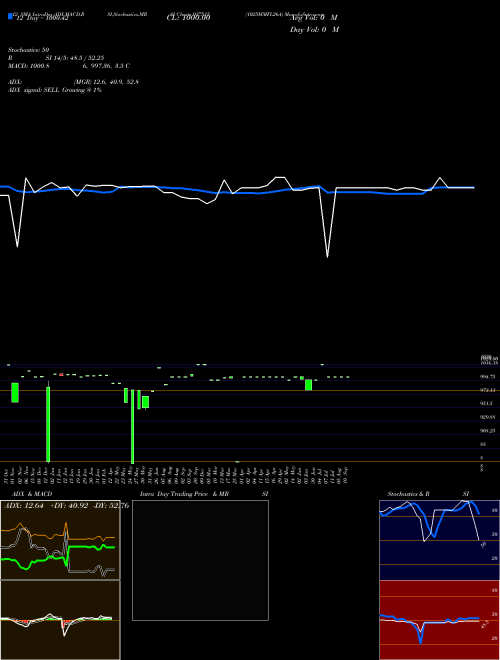Click the 972.43 price axis label
The width and height of the screenshot is (500, 660).
488,390
